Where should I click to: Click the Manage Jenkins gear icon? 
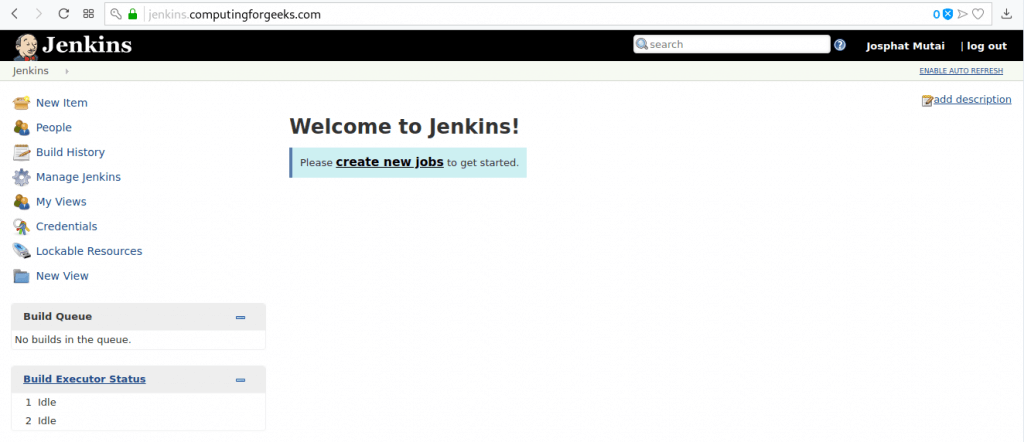tap(22, 178)
